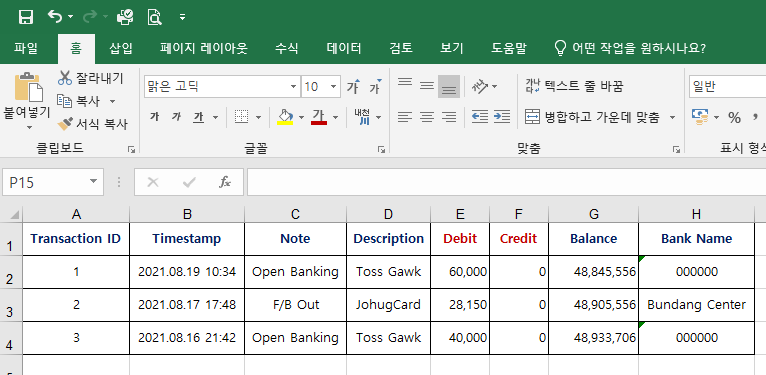Open the font size dropdown
Image resolution: width=766 pixels, height=375 pixels.
point(333,87)
